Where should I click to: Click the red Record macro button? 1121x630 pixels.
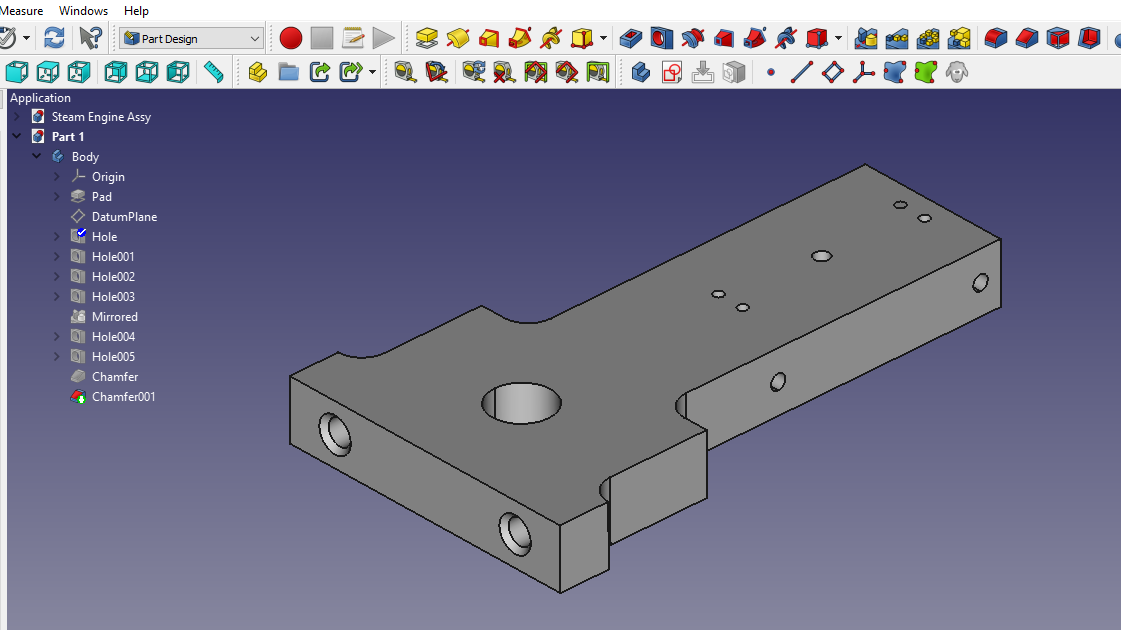click(x=291, y=38)
